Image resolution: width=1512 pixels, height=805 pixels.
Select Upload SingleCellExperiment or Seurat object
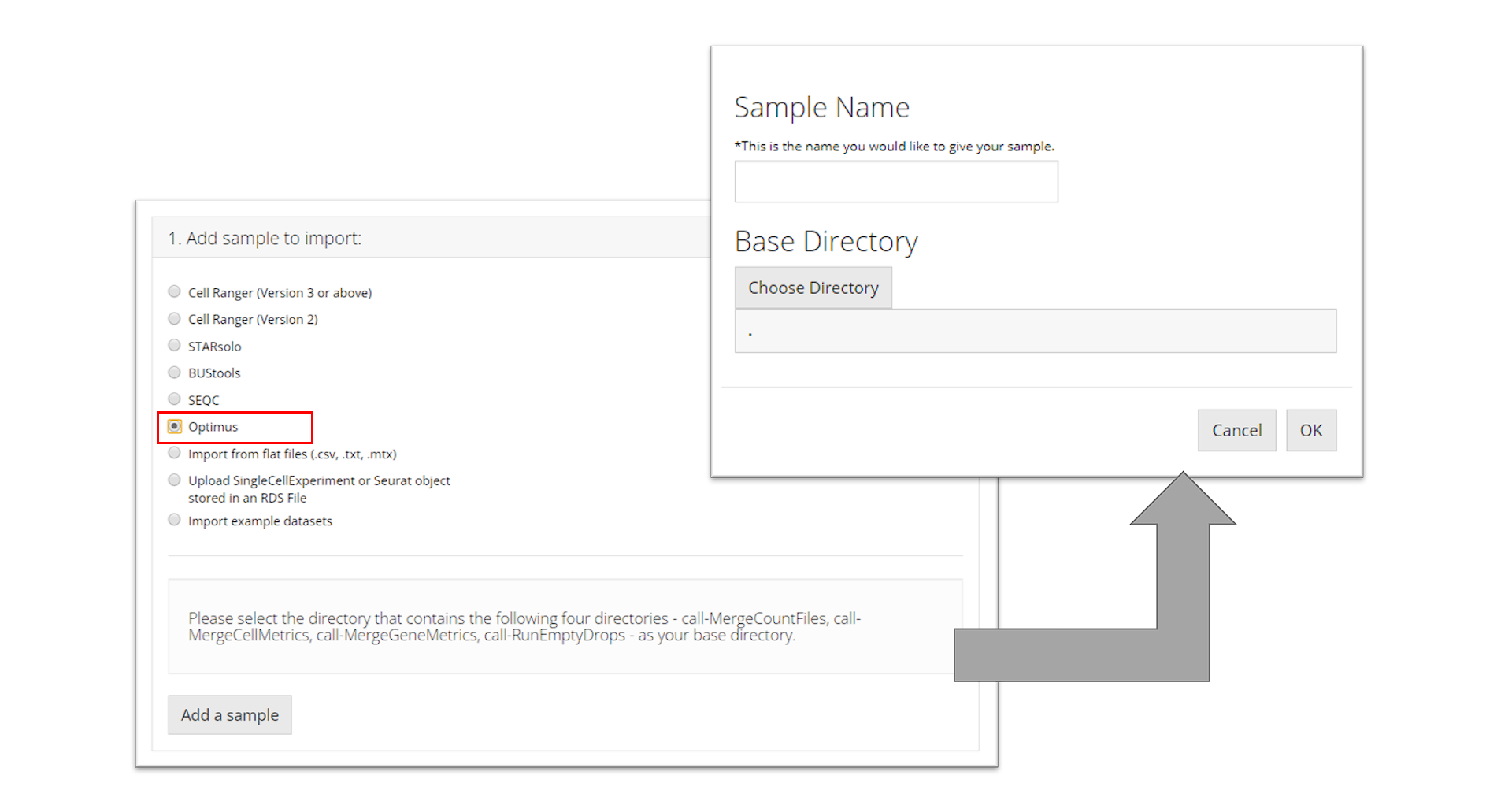point(174,480)
